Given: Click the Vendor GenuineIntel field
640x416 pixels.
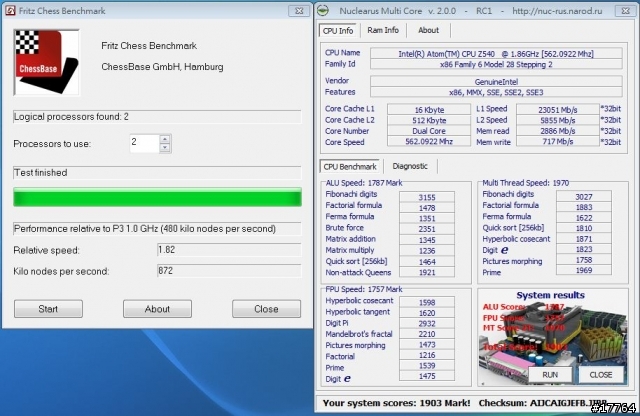Looking at the screenshot, I should 496,82.
